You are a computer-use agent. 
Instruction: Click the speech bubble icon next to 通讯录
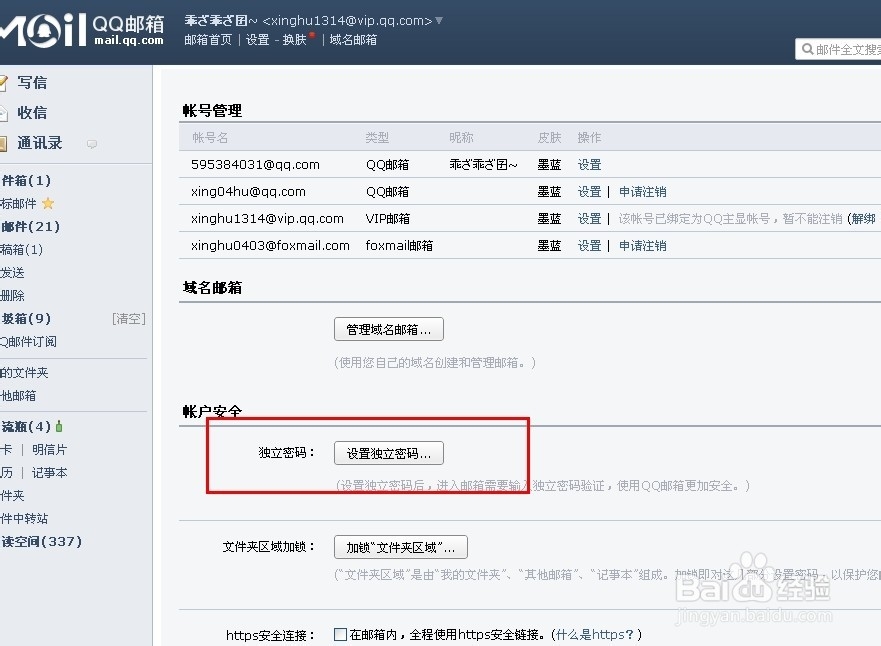(91, 146)
